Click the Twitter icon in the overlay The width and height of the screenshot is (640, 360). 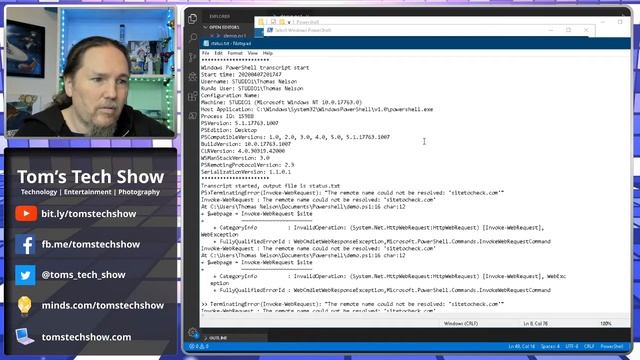click(25, 275)
